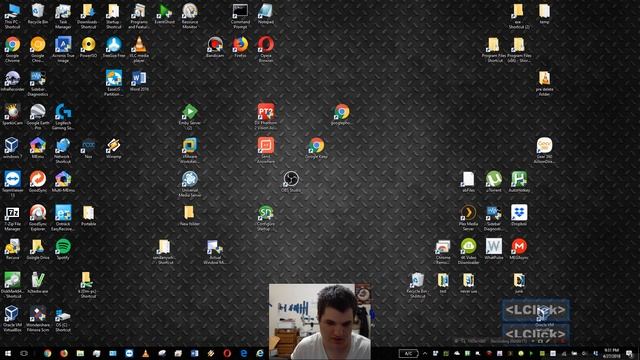Click the taskbar clock and date

[611, 353]
